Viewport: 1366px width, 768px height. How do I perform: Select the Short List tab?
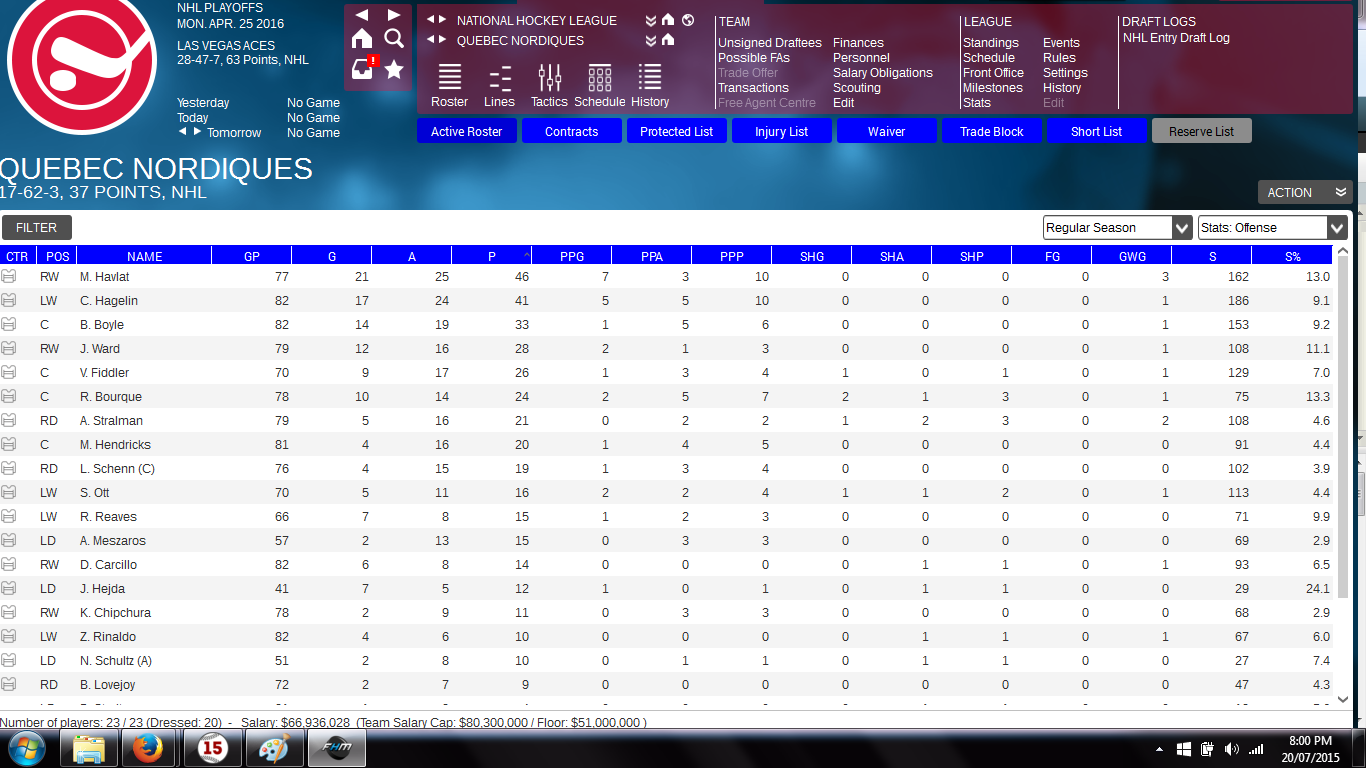point(1097,131)
